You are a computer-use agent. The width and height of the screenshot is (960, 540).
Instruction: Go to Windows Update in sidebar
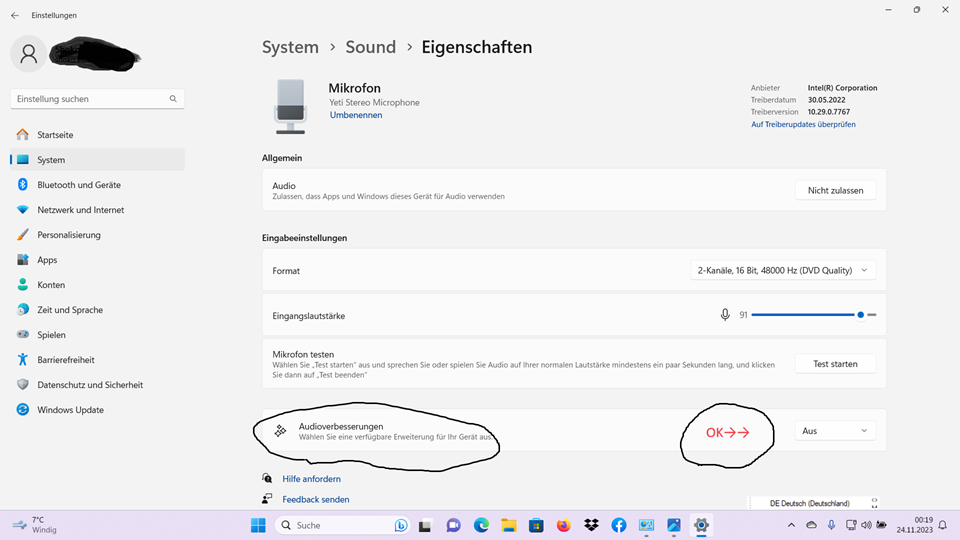coord(70,410)
